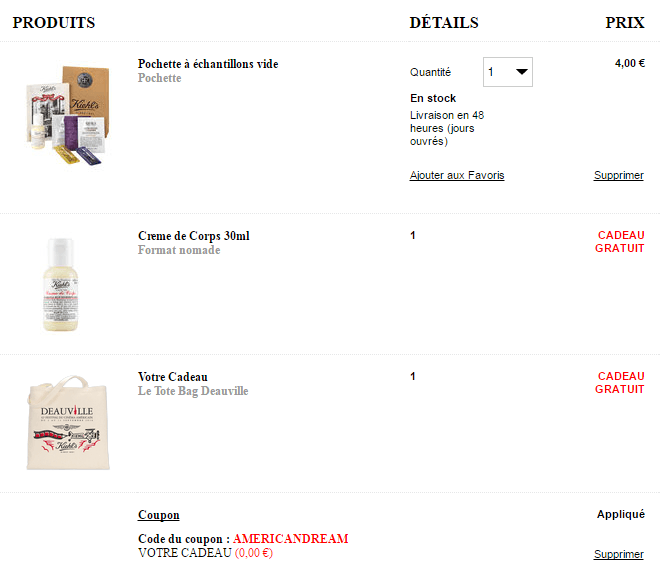Click the DÉTAILS column header
Viewport: 670px width, 571px height.
click(x=444, y=23)
